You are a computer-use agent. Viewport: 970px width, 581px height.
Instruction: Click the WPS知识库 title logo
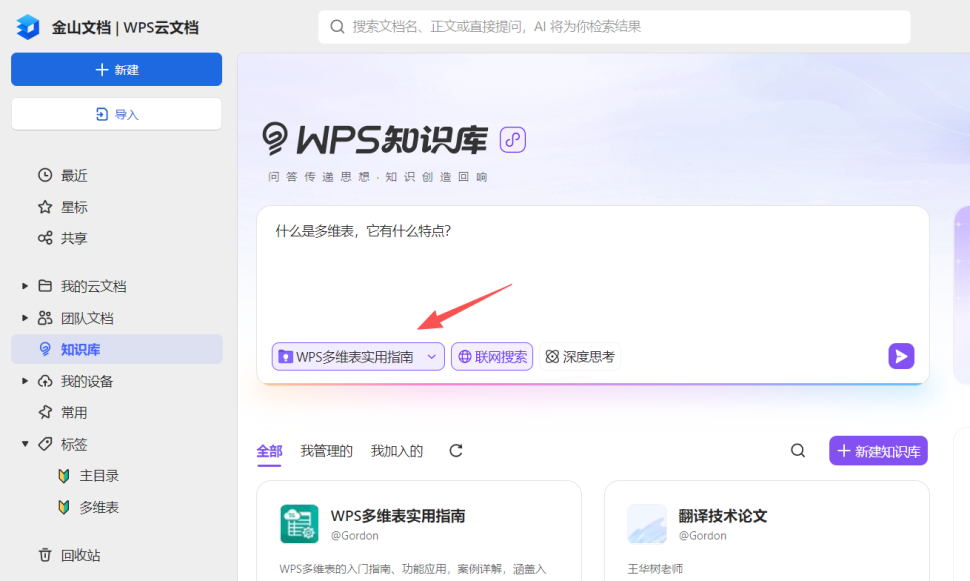pos(375,139)
